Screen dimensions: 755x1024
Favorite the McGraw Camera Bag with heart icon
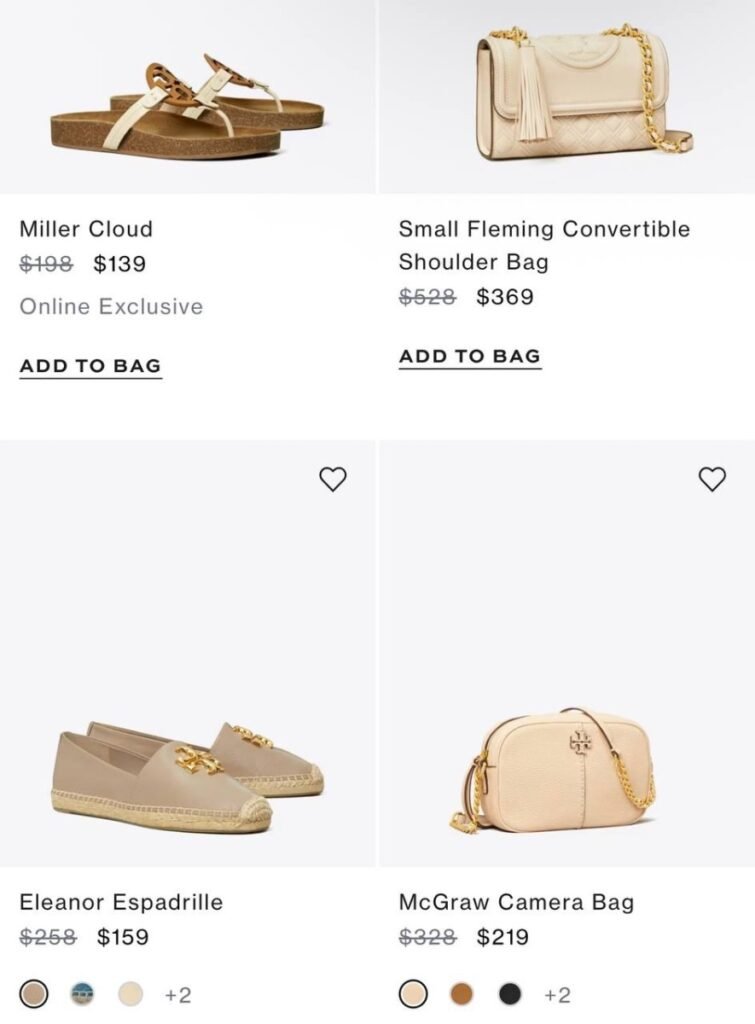tap(712, 479)
